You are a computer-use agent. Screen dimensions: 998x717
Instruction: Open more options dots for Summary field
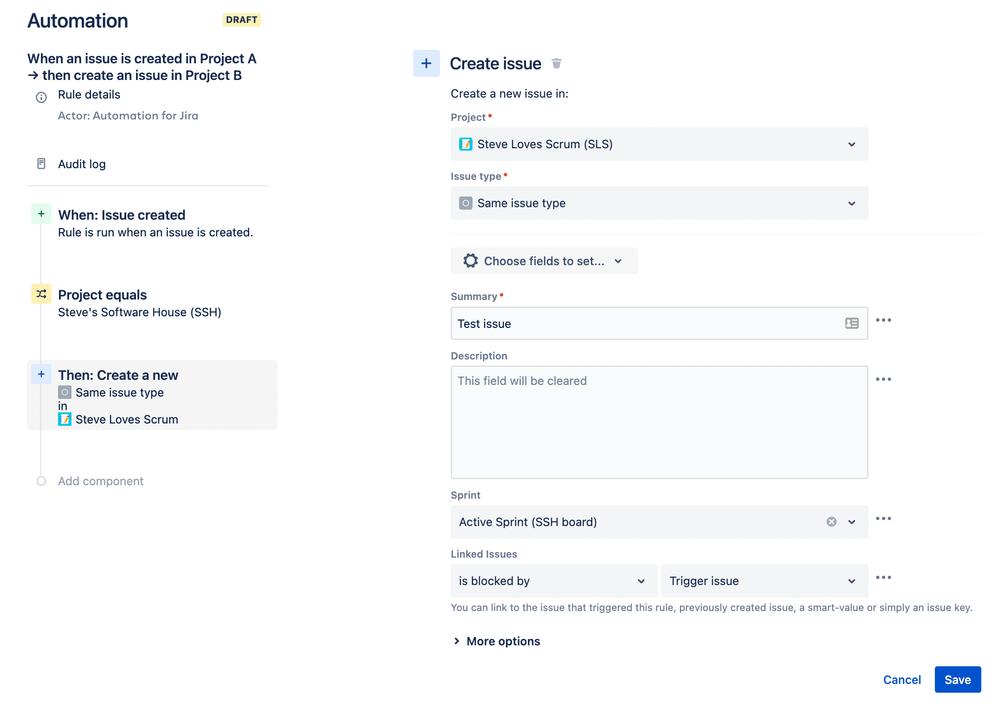883,320
